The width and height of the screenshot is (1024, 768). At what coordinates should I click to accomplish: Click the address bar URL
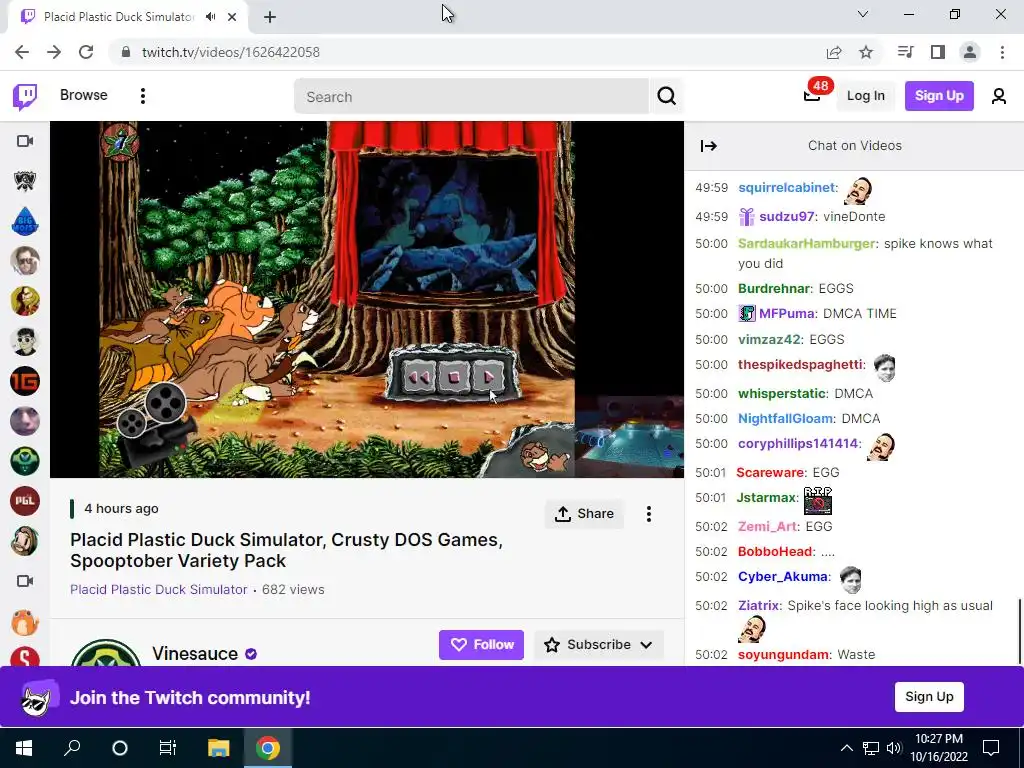click(x=231, y=52)
